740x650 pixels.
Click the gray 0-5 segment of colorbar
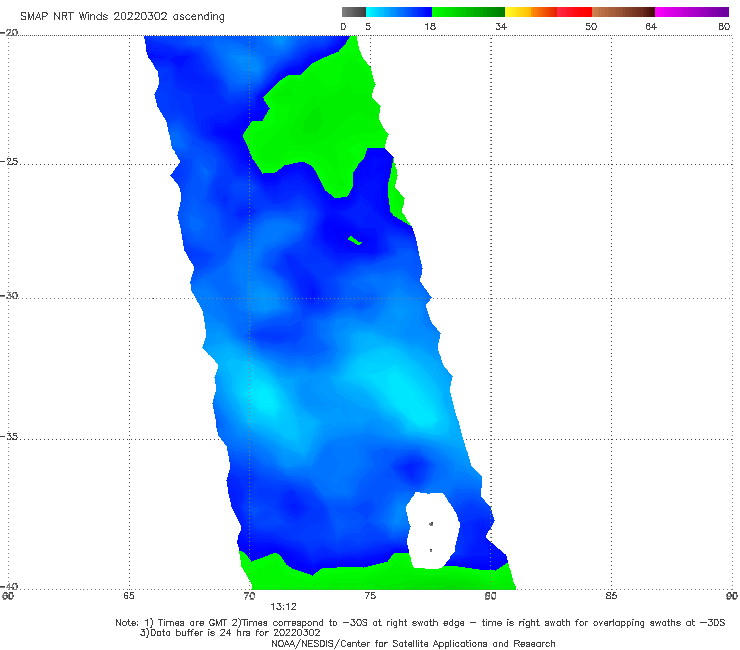click(x=354, y=12)
